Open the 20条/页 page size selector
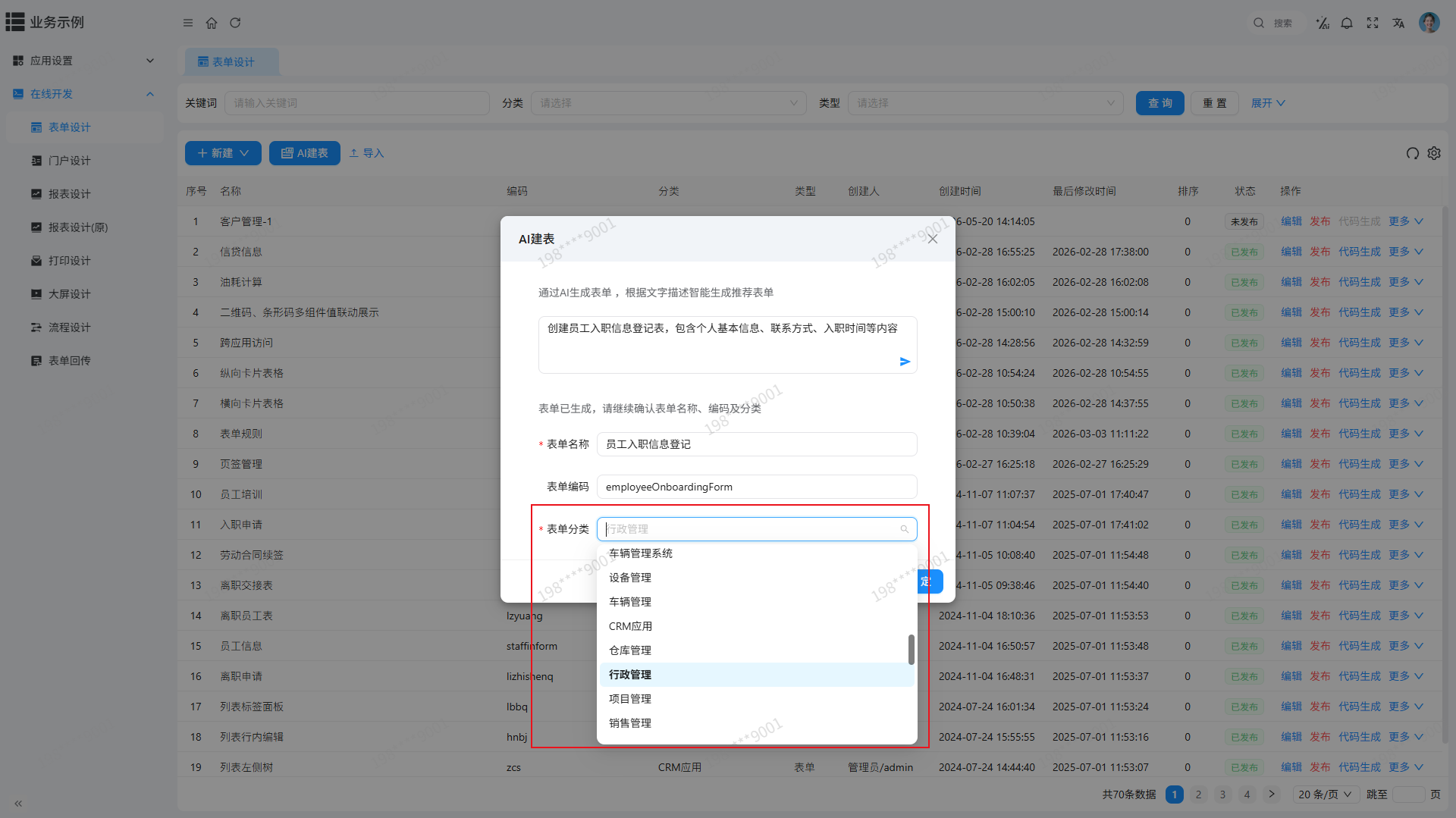The height and width of the screenshot is (818, 1456). tap(1325, 794)
